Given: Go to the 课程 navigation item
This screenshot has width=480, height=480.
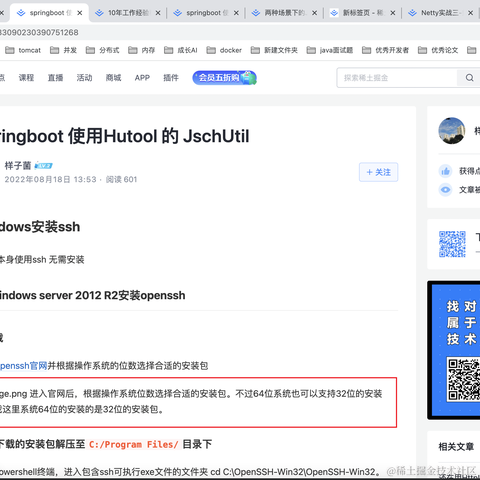Looking at the screenshot, I should pyautogui.click(x=26, y=78).
